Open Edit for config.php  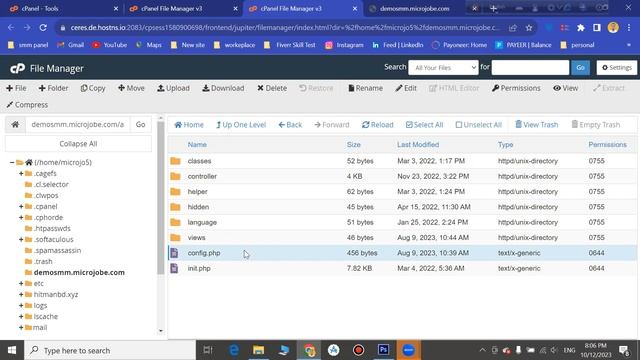pyautogui.click(x=406, y=88)
